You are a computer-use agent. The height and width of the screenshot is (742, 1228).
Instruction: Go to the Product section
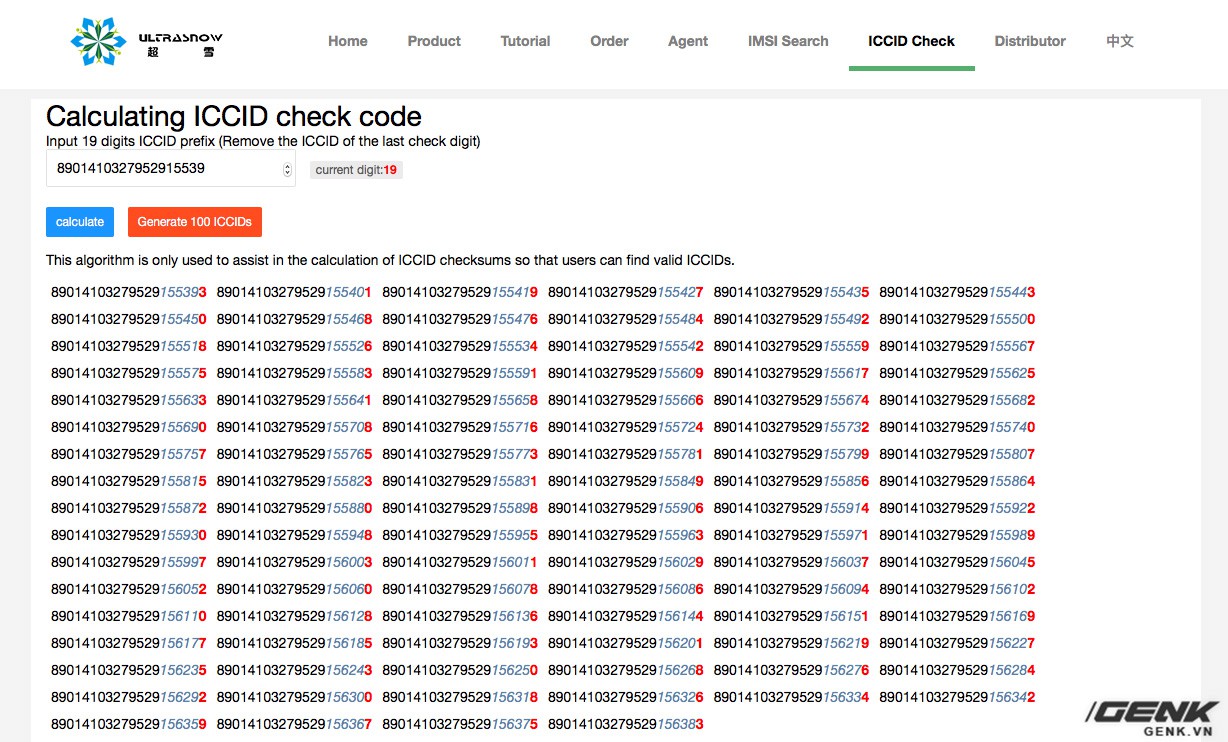tap(434, 41)
